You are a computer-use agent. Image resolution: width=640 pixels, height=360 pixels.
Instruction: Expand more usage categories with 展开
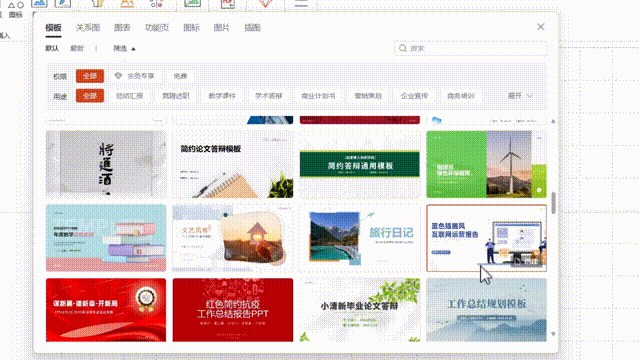[x=520, y=96]
